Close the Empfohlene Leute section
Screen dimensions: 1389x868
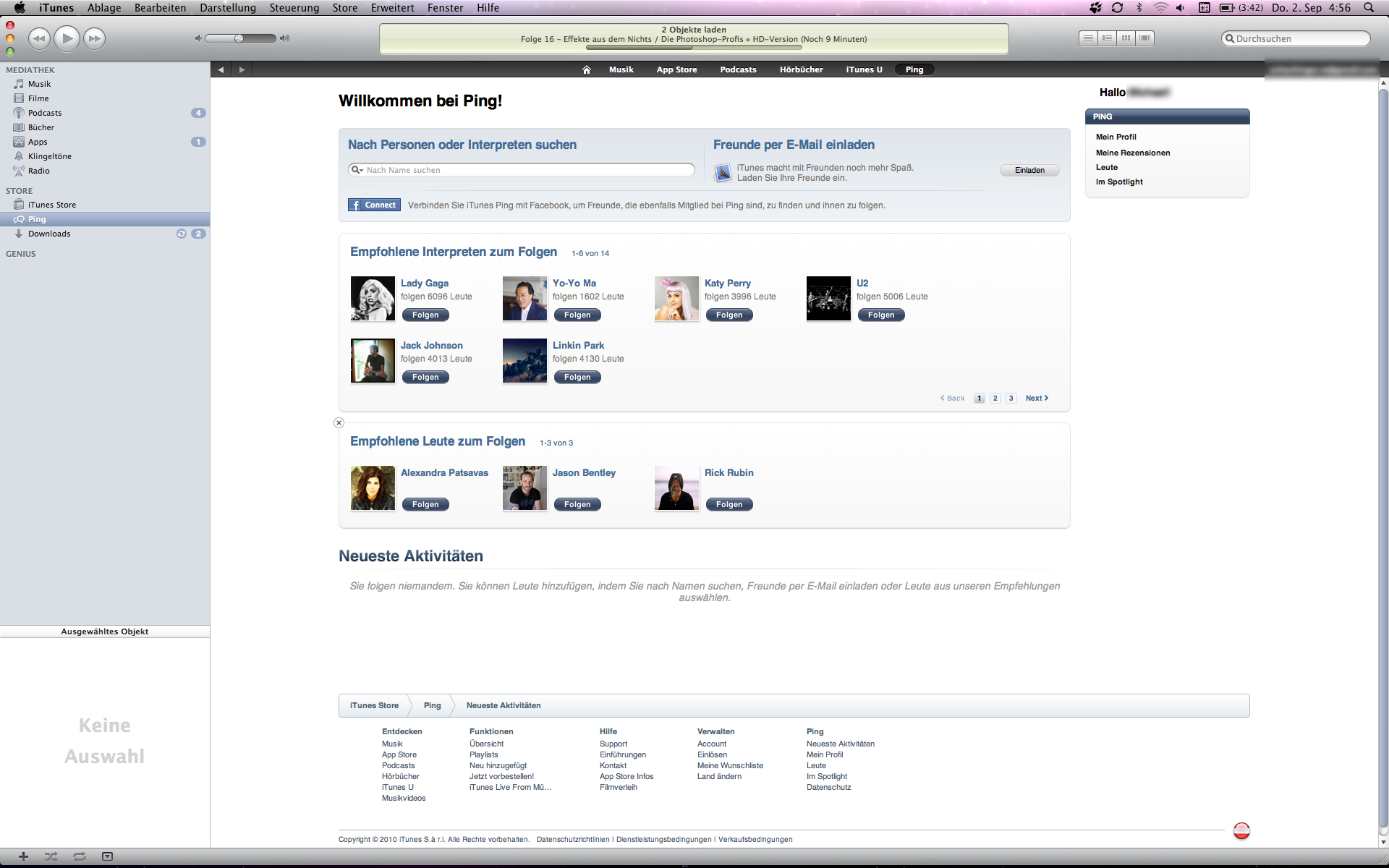tap(339, 423)
